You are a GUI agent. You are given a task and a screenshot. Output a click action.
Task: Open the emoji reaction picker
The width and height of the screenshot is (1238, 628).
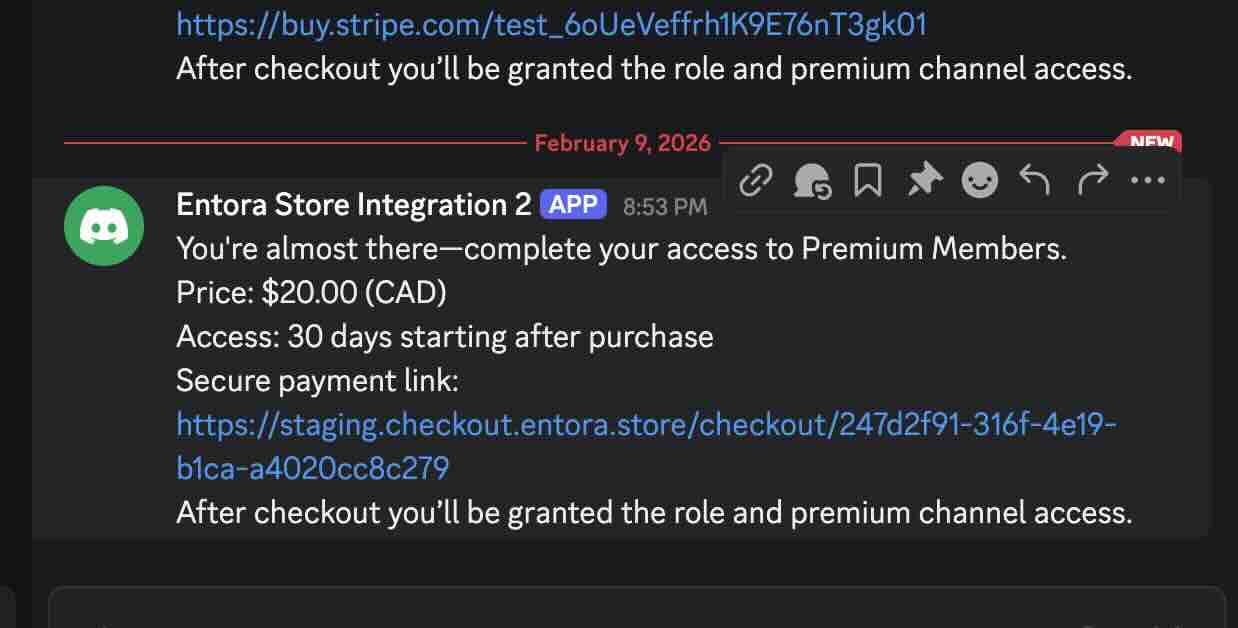[x=980, y=180]
